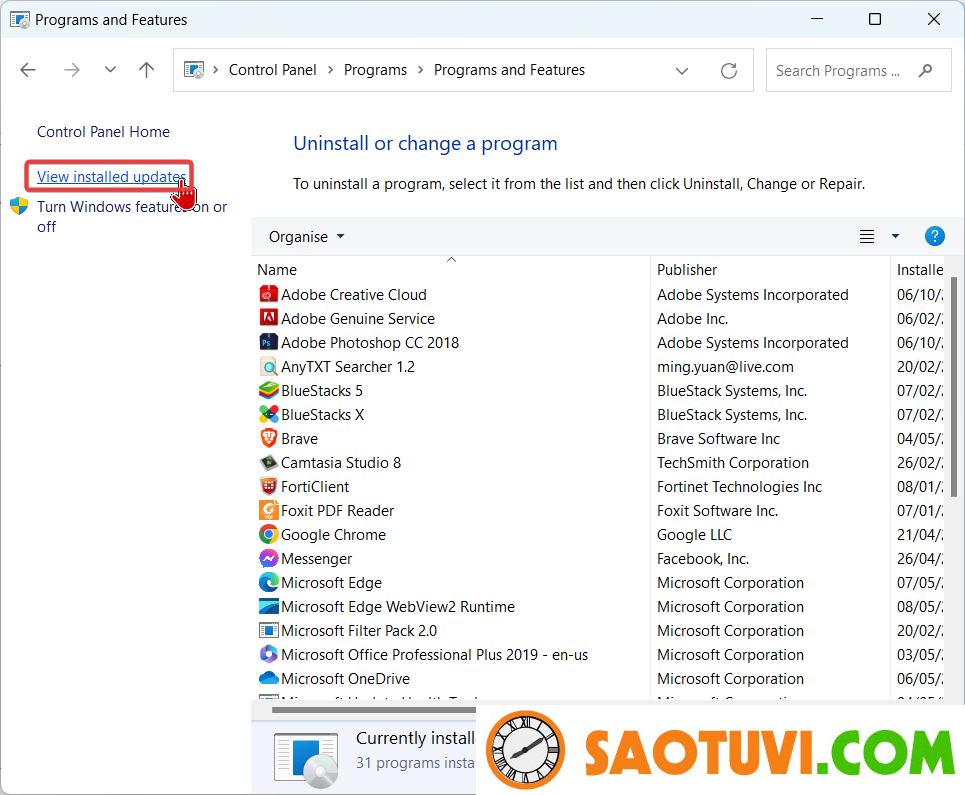This screenshot has width=965, height=795.
Task: Select the BlueStacks X icon
Action: (x=268, y=415)
